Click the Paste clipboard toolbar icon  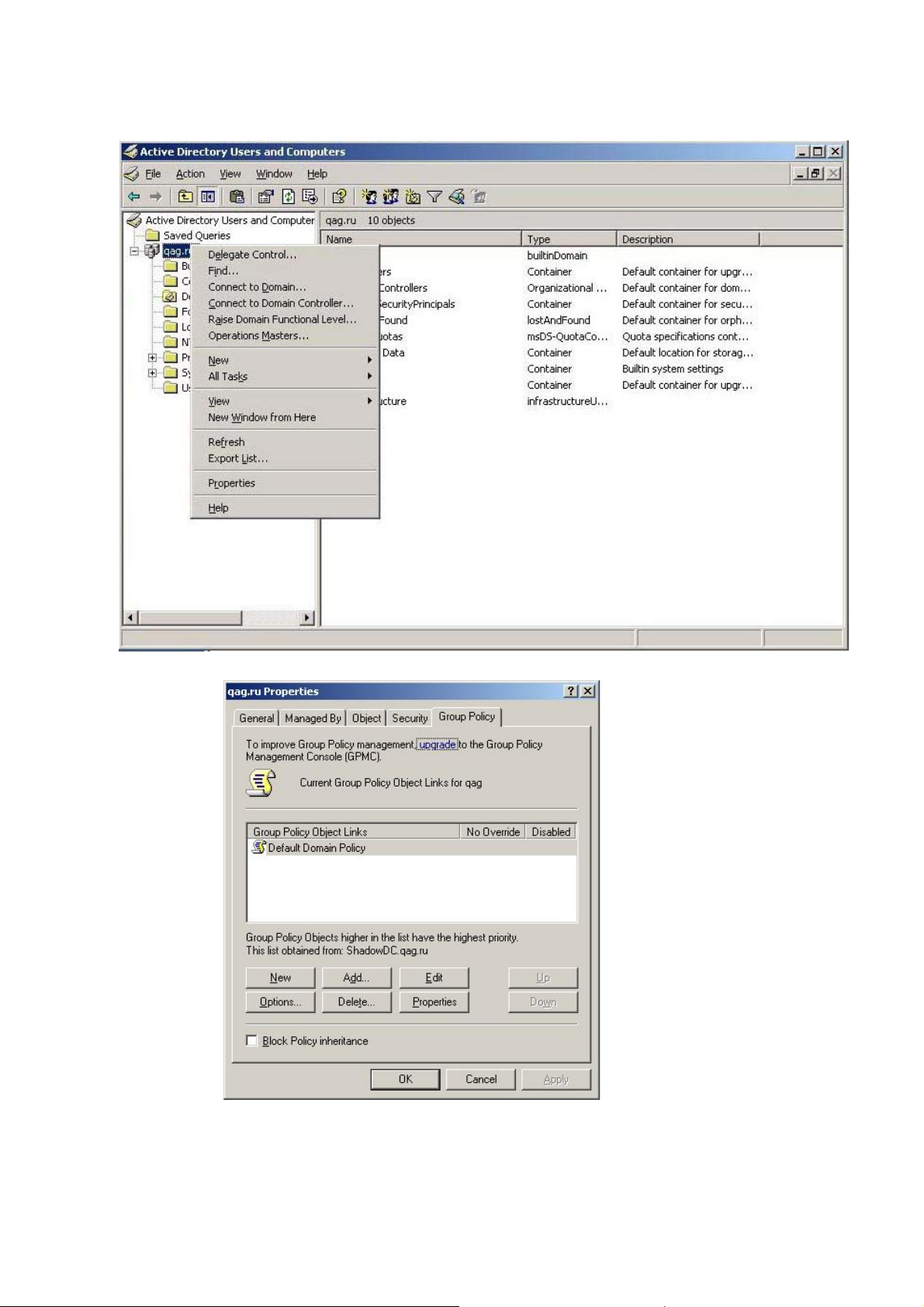(x=237, y=197)
